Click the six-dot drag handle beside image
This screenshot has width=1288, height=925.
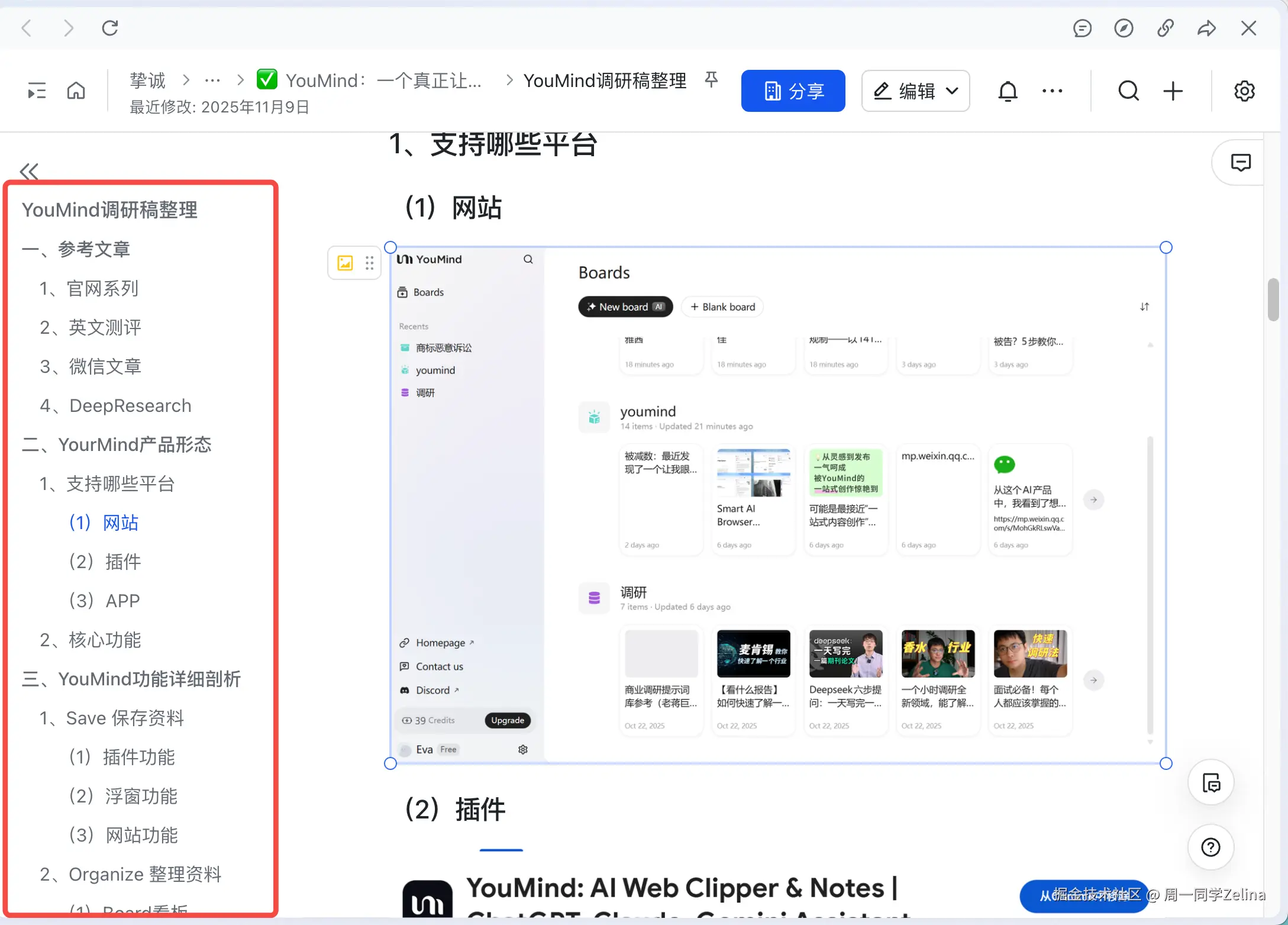point(369,263)
